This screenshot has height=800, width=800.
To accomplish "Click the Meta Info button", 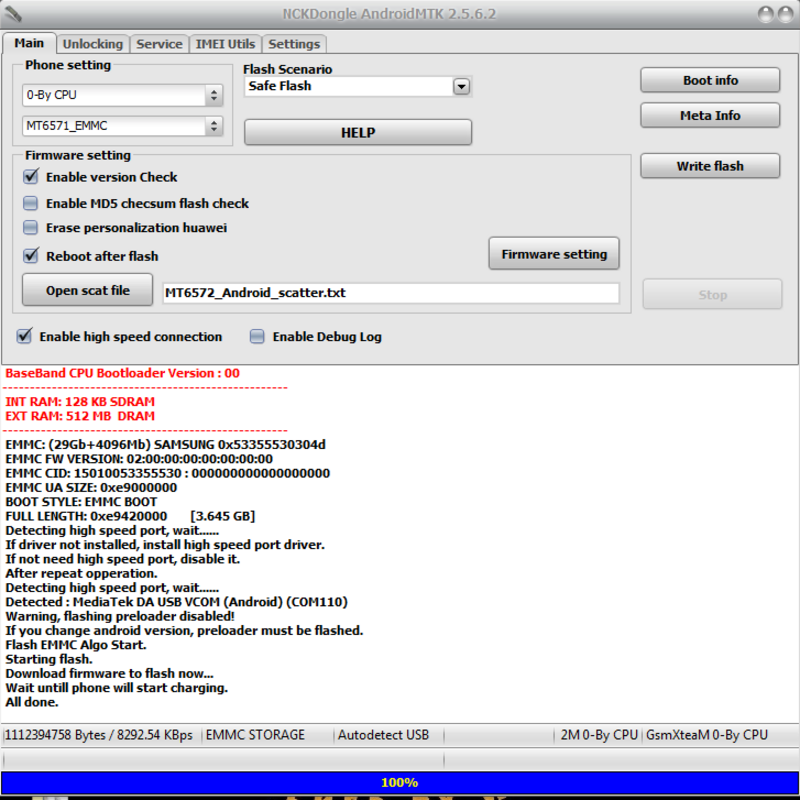I will point(710,115).
